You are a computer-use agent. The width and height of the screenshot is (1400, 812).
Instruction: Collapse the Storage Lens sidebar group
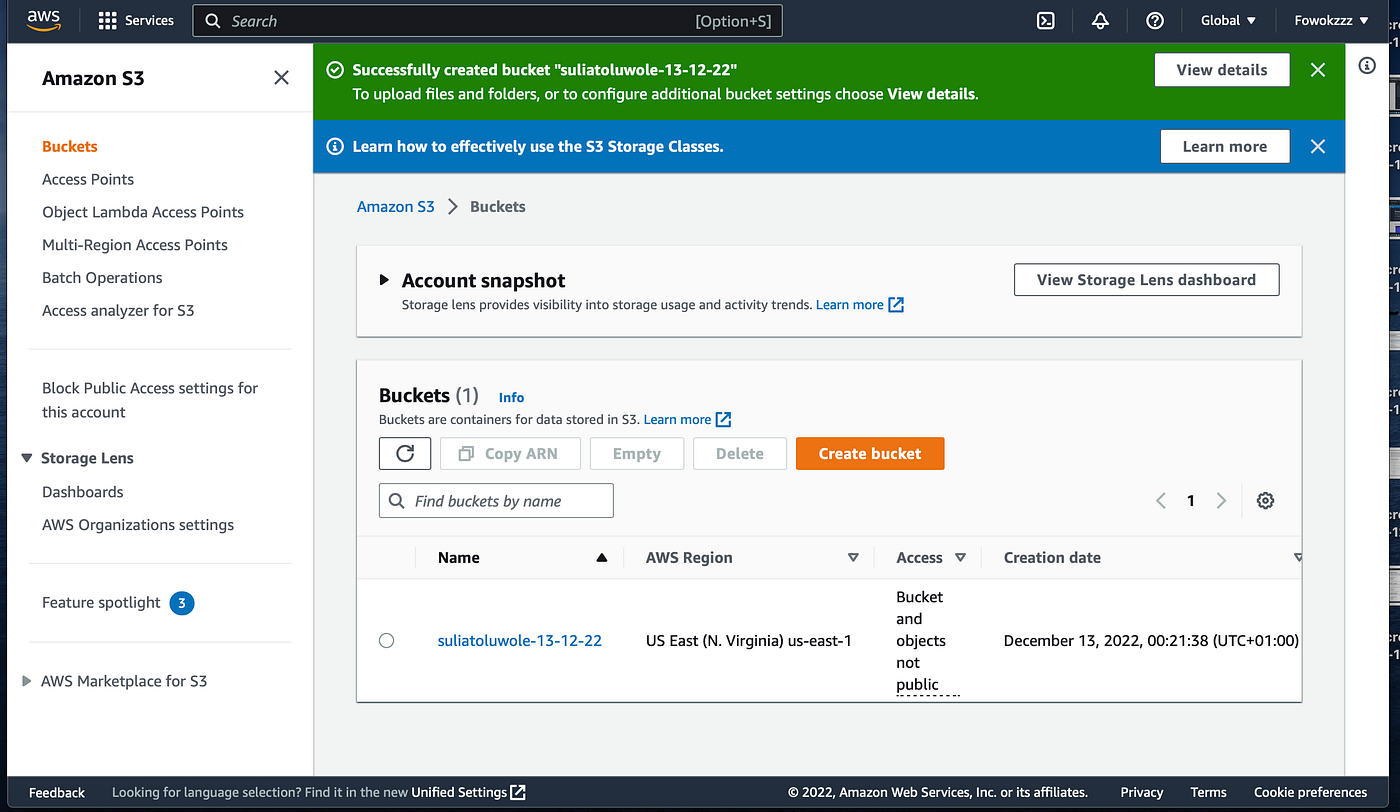(27, 458)
